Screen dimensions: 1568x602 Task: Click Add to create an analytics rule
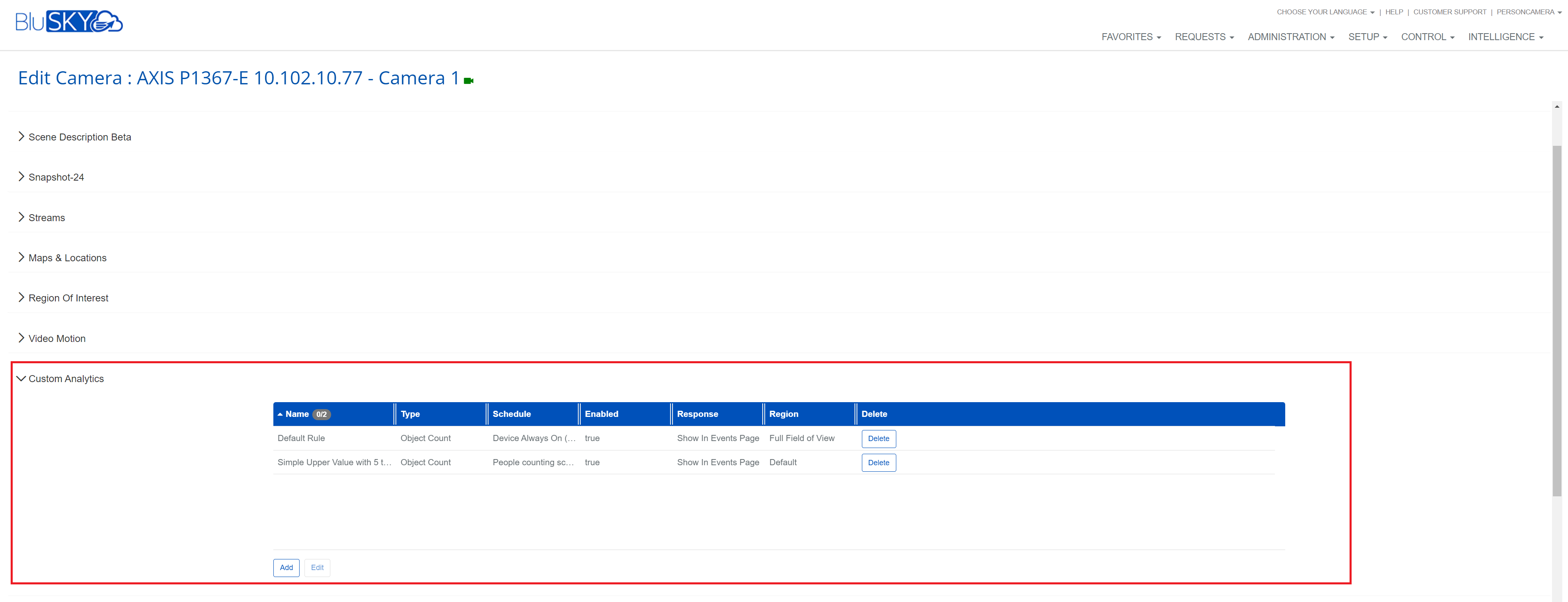click(x=286, y=567)
